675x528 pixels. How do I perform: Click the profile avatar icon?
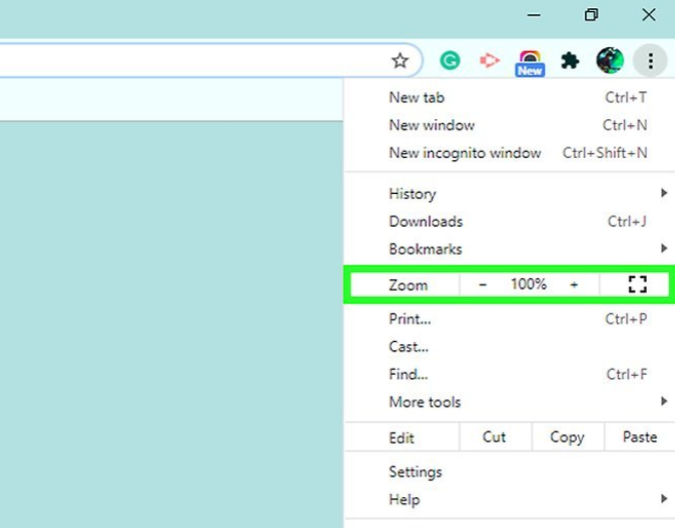click(x=609, y=61)
